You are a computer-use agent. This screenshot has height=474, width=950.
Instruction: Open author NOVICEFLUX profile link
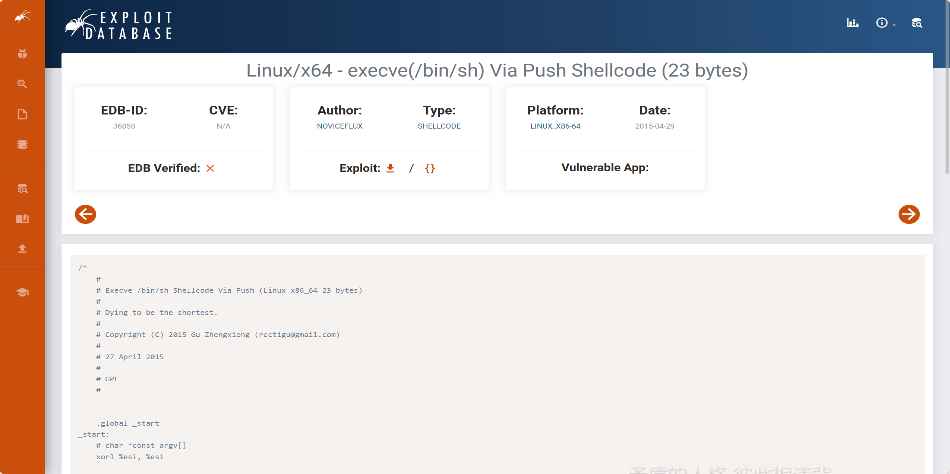(339, 127)
